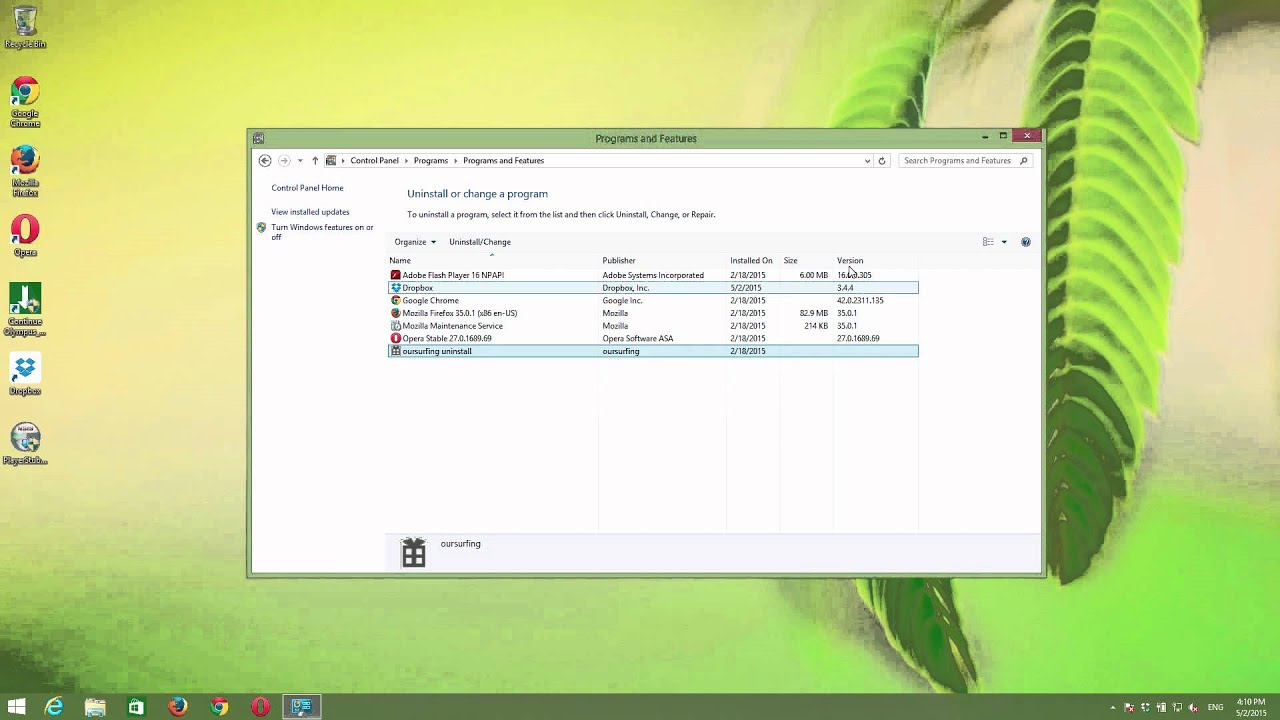Viewport: 1280px width, 720px height.
Task: Open the Organize dropdown menu
Action: pyautogui.click(x=415, y=242)
